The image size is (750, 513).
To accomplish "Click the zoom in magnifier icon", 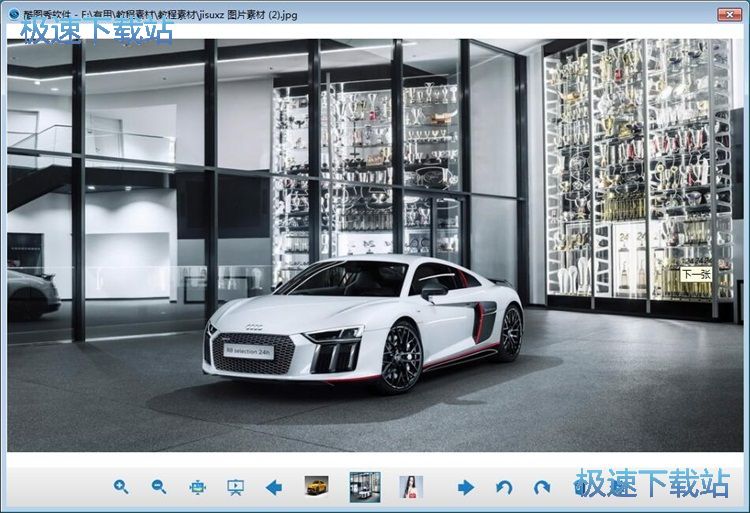I will (x=121, y=487).
